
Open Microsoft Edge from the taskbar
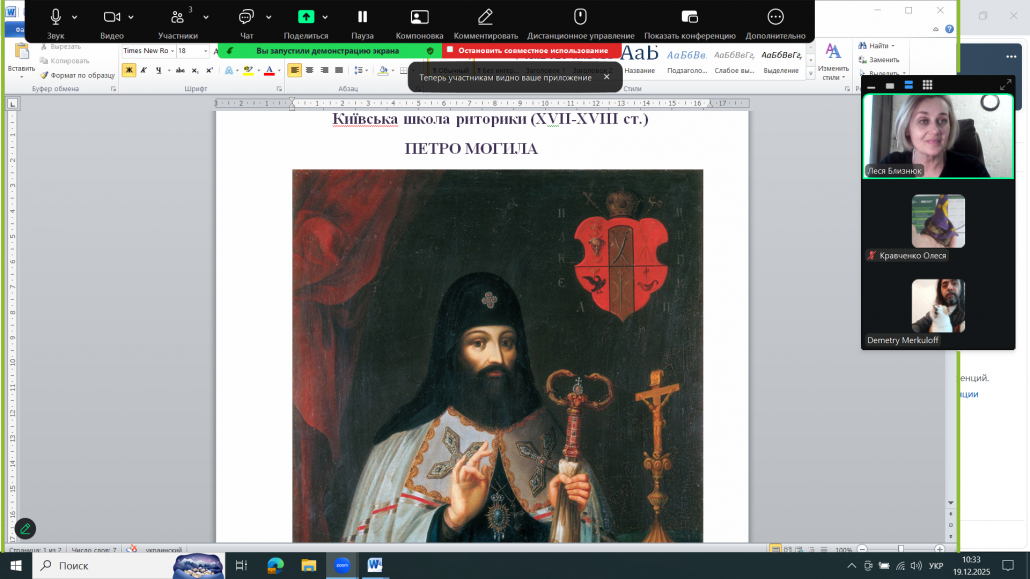click(274, 566)
